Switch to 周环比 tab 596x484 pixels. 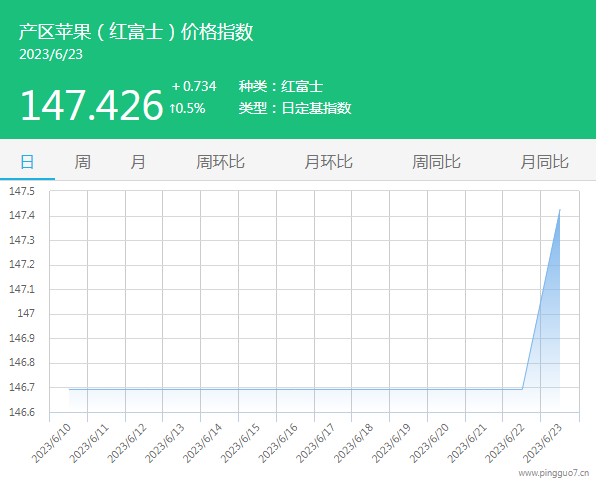[x=220, y=162]
